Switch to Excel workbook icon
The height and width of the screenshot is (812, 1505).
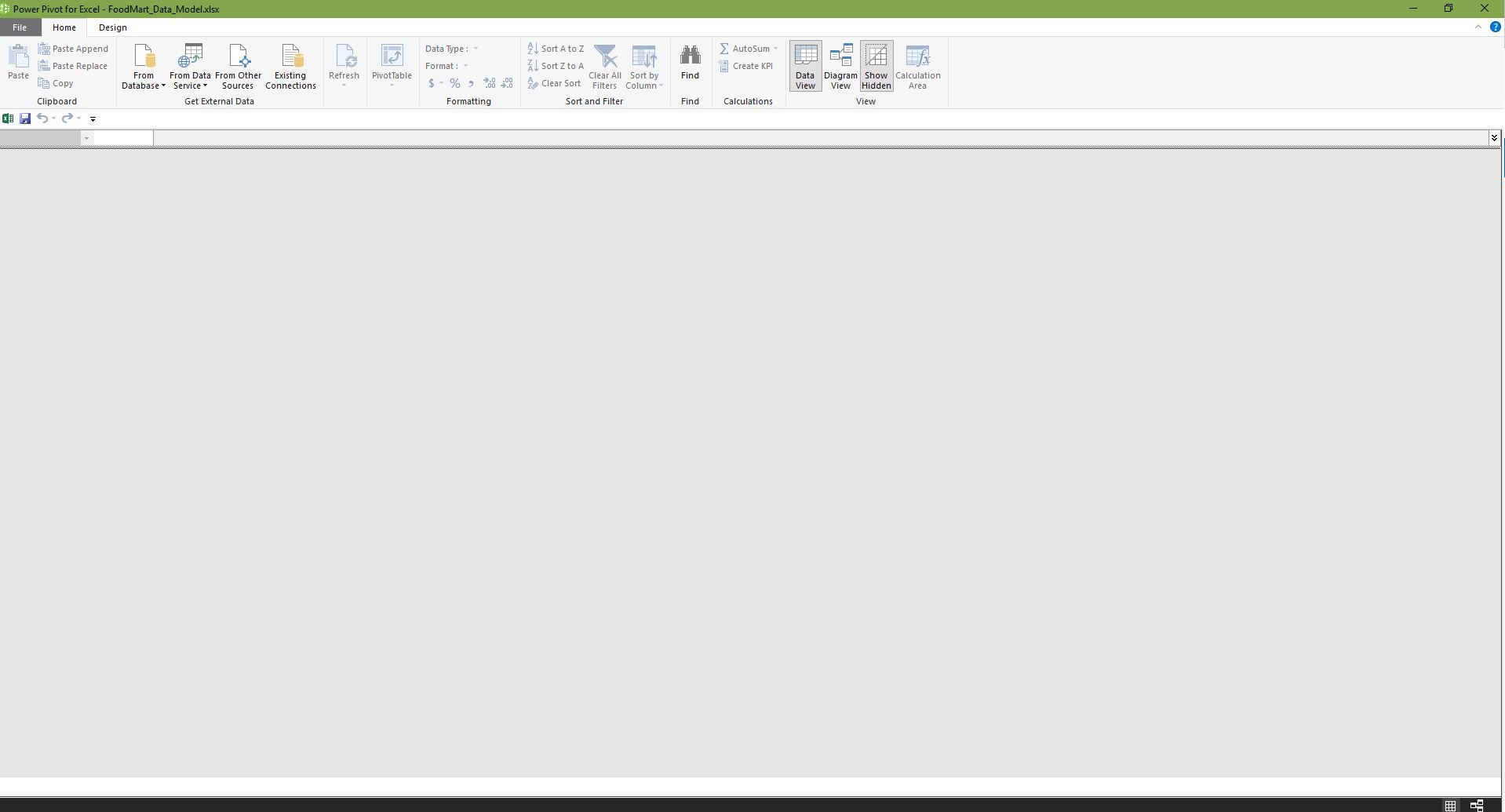click(x=8, y=118)
